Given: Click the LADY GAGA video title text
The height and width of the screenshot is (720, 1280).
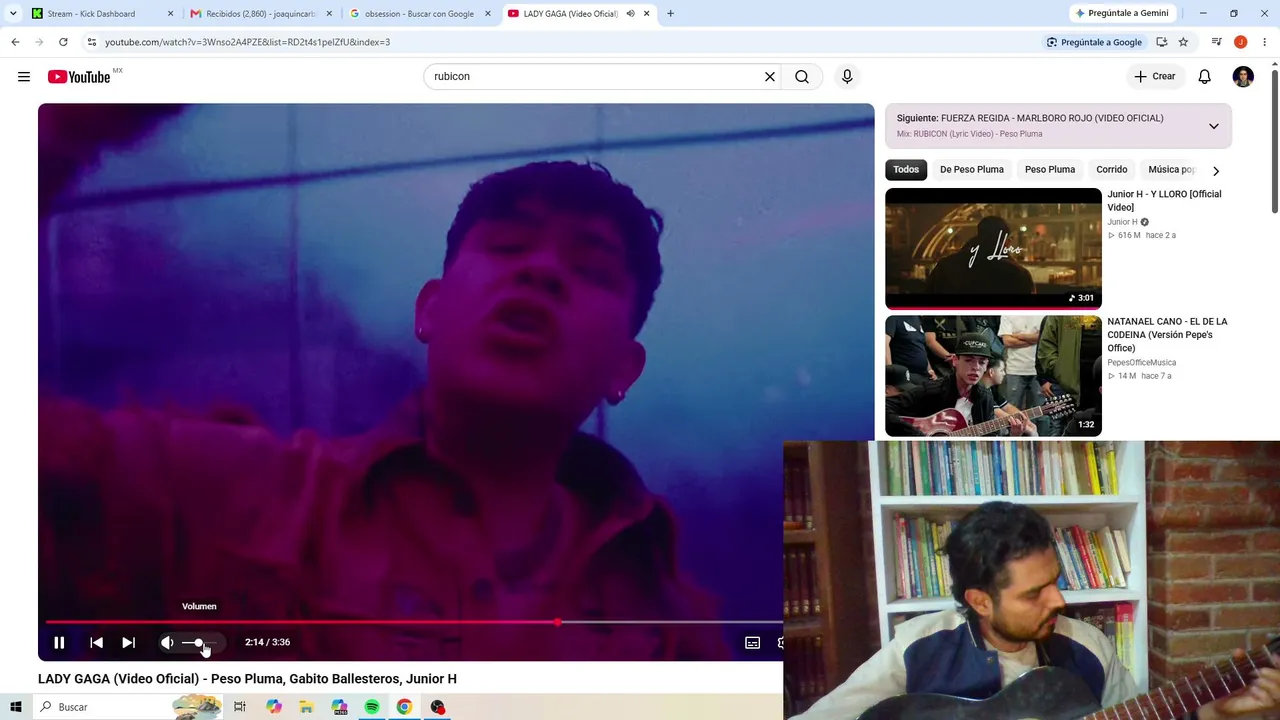Looking at the screenshot, I should [247, 679].
